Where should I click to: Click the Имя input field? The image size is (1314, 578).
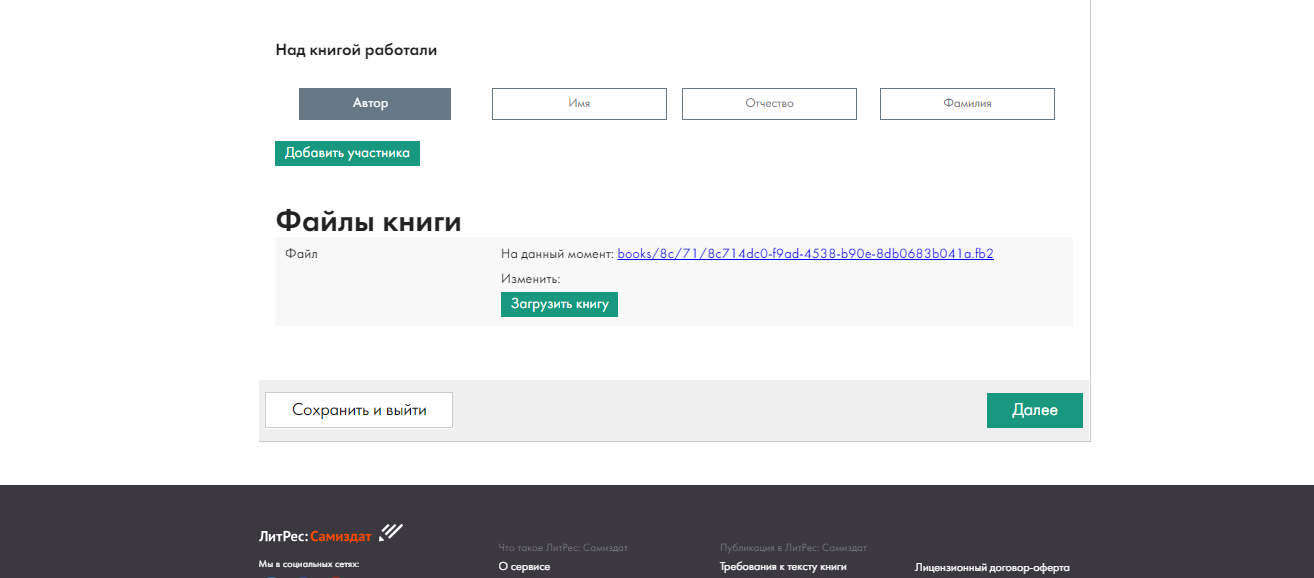tap(578, 104)
